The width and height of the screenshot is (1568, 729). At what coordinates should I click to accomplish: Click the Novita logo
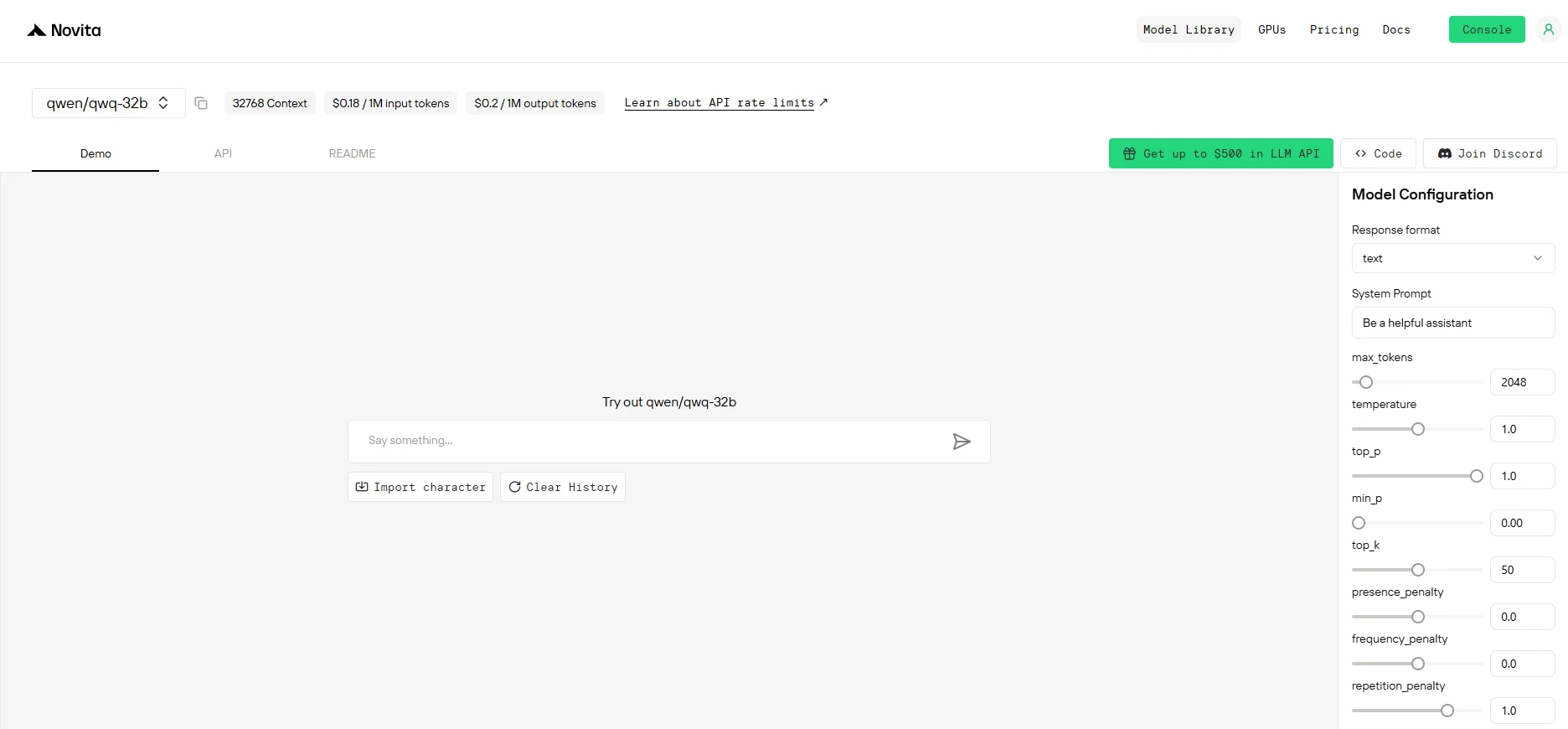(x=64, y=30)
